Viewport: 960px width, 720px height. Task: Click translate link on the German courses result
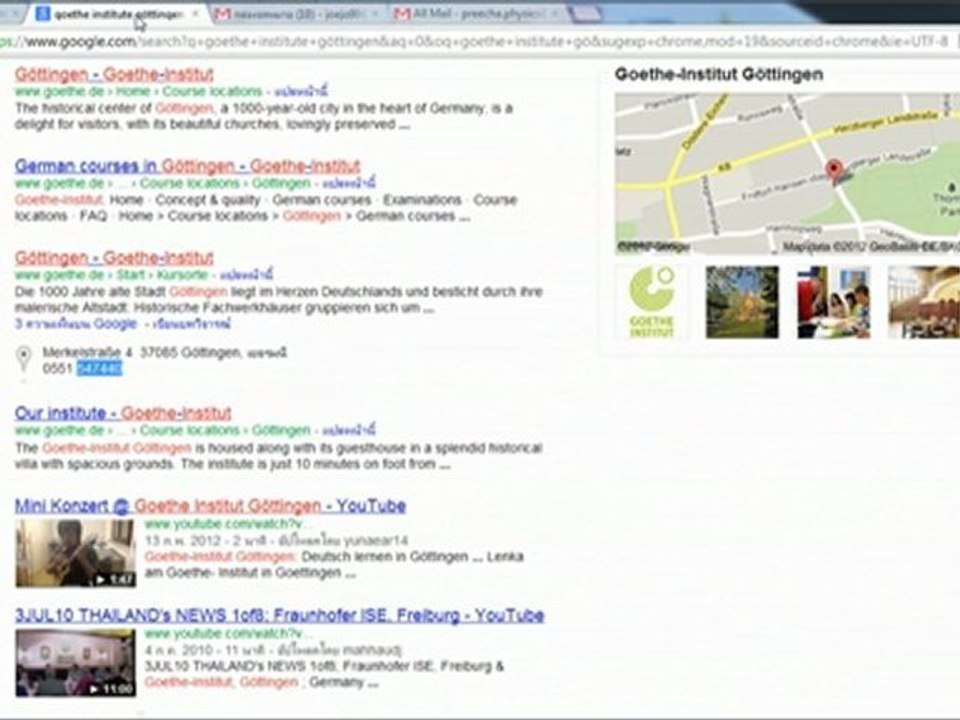[348, 183]
